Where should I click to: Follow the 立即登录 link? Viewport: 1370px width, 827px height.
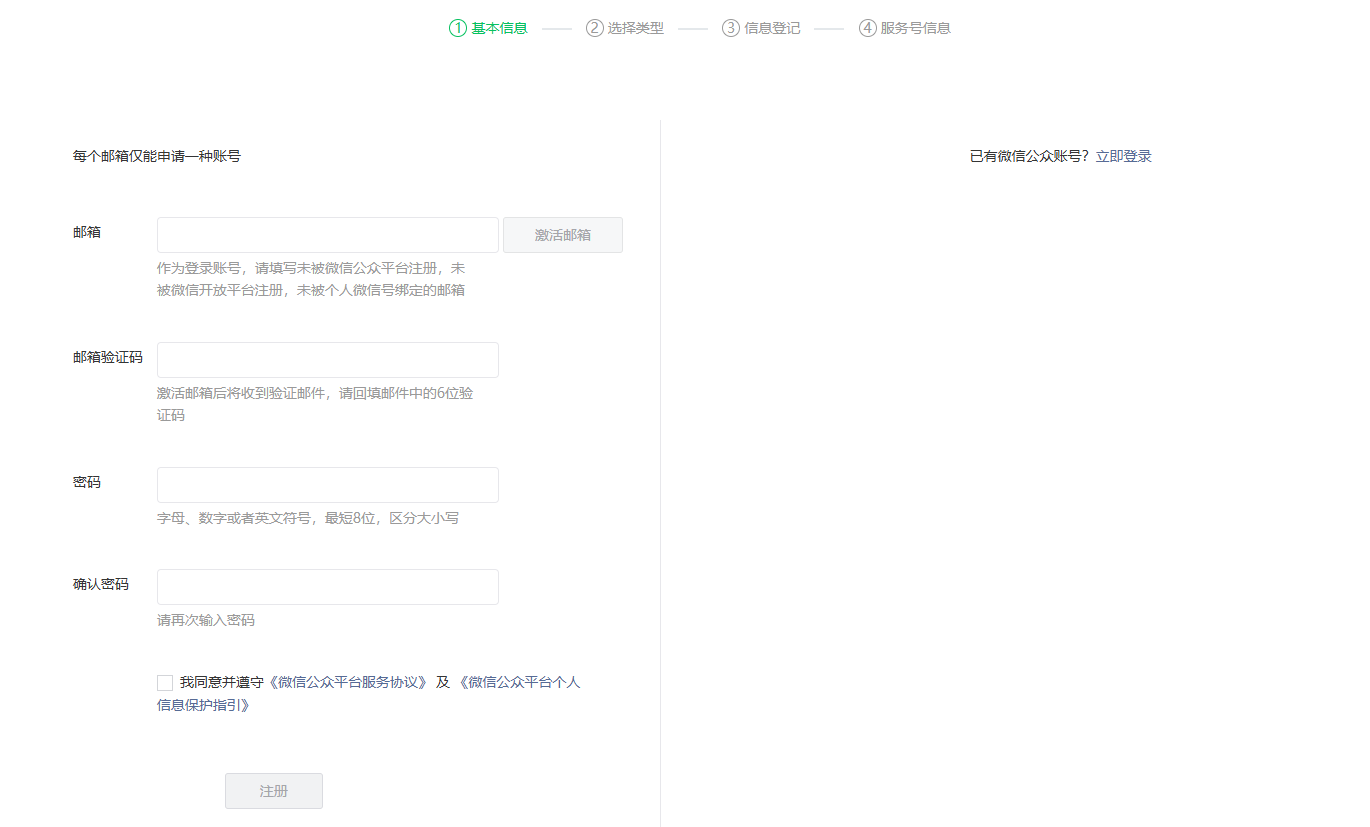click(x=1123, y=156)
